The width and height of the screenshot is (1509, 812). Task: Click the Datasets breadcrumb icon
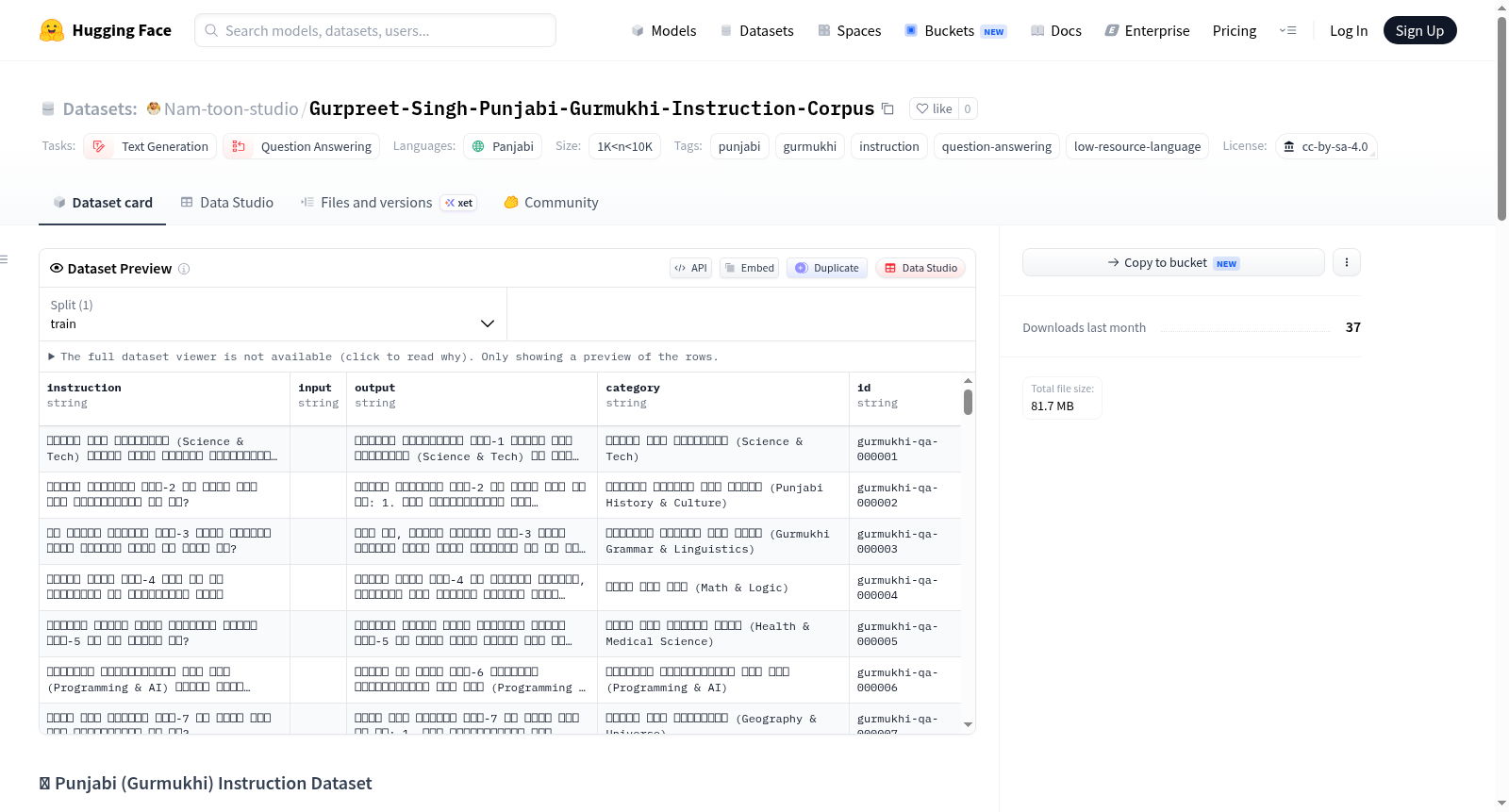point(48,108)
